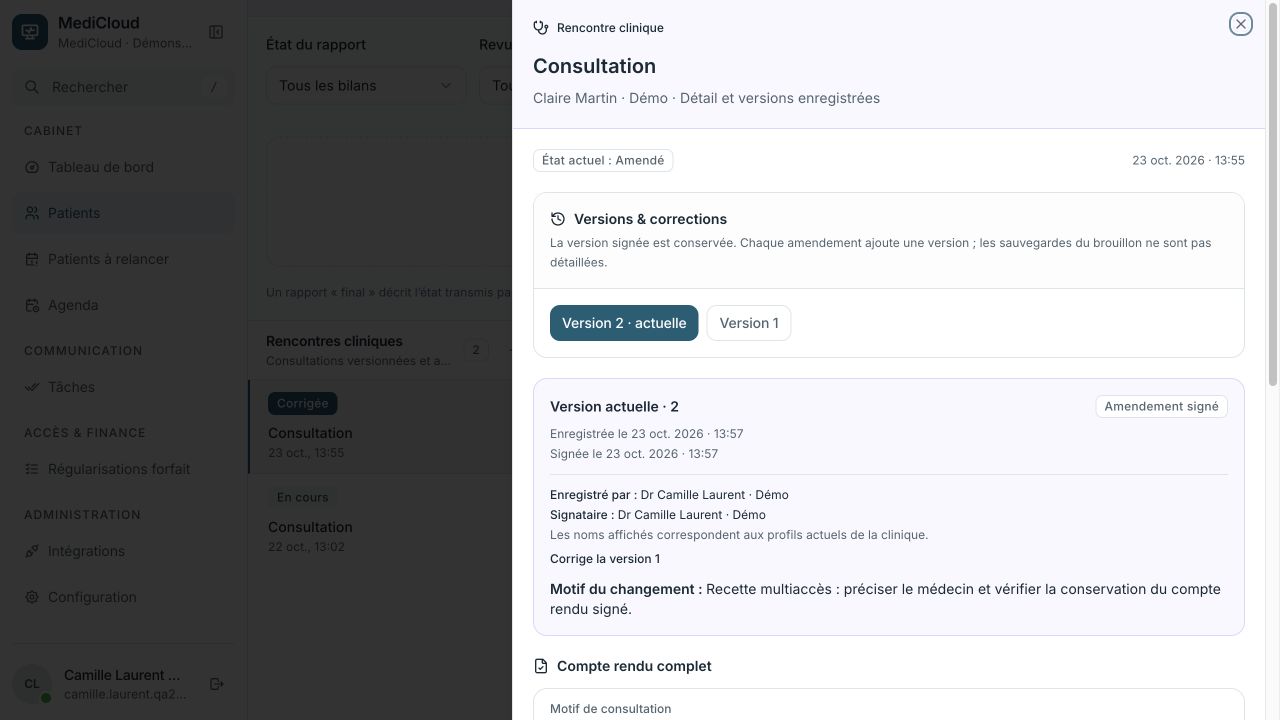Collapse the sidebar with the panel icon
Screen dimensions: 1280x720
216,32
